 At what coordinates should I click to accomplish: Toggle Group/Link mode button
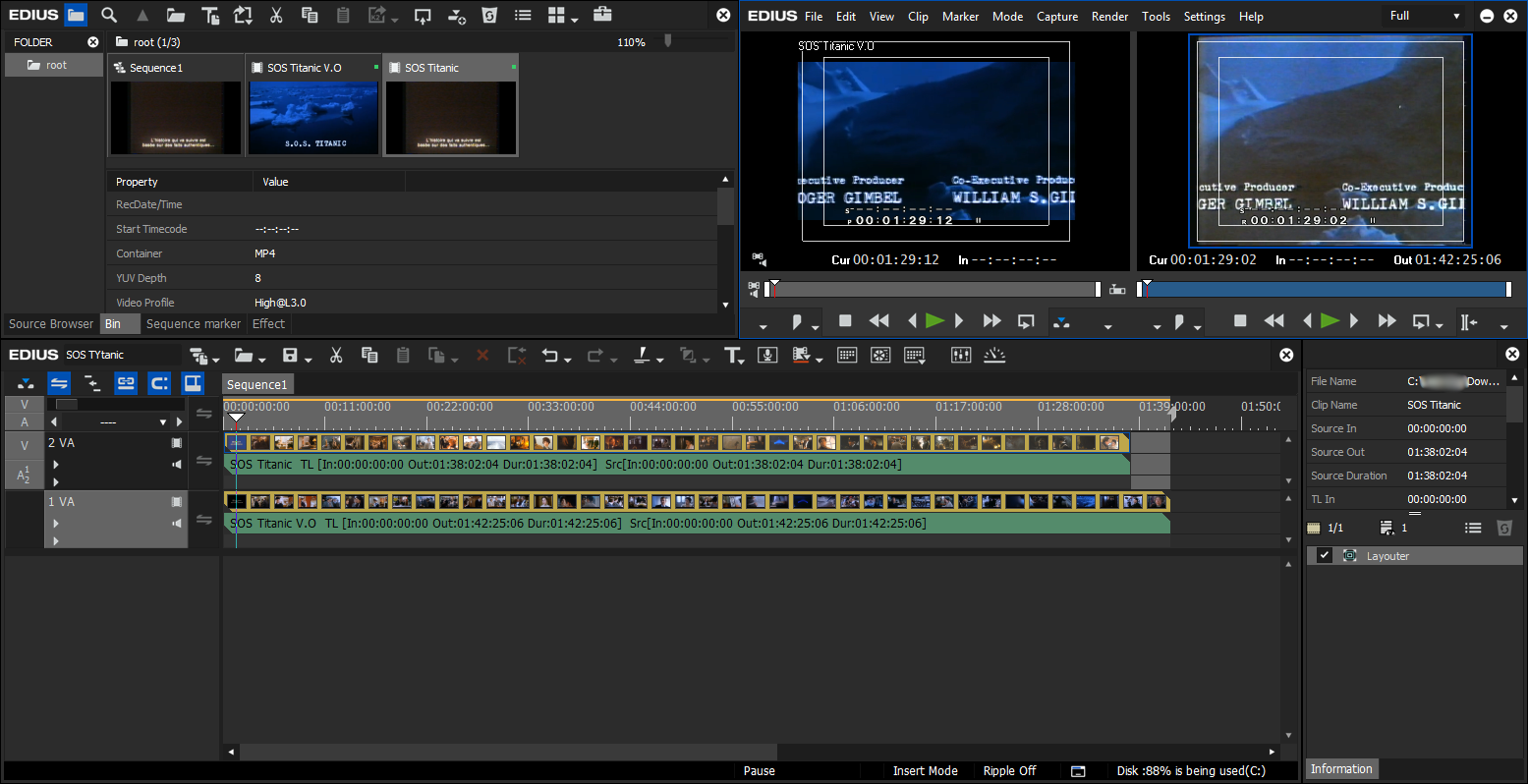(126, 383)
